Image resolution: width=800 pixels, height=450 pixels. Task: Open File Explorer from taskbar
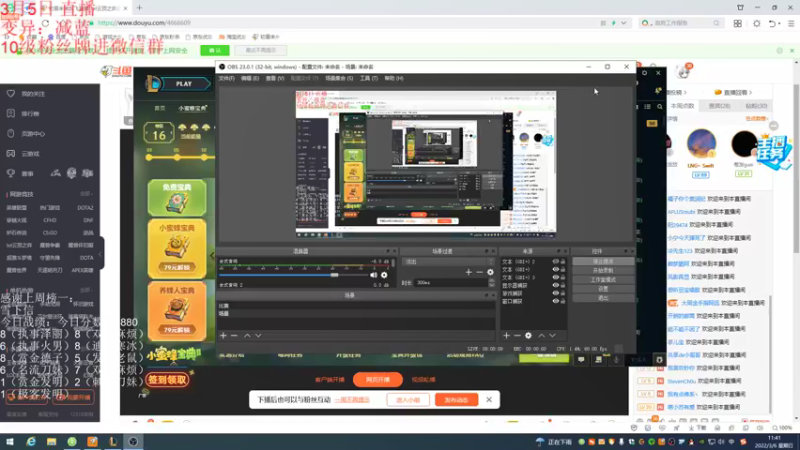(x=51, y=442)
